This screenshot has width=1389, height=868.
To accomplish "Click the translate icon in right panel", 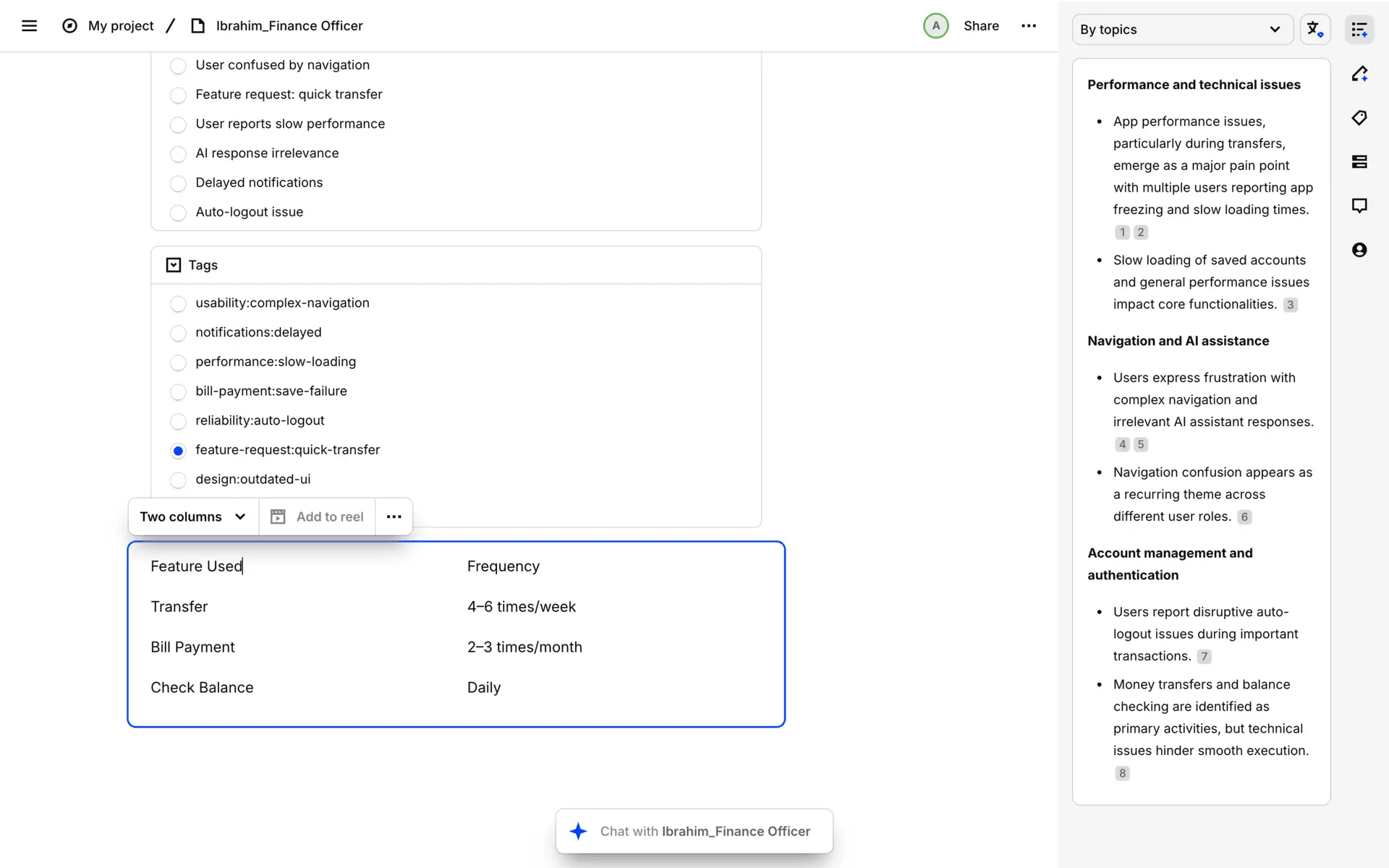I will [1314, 30].
